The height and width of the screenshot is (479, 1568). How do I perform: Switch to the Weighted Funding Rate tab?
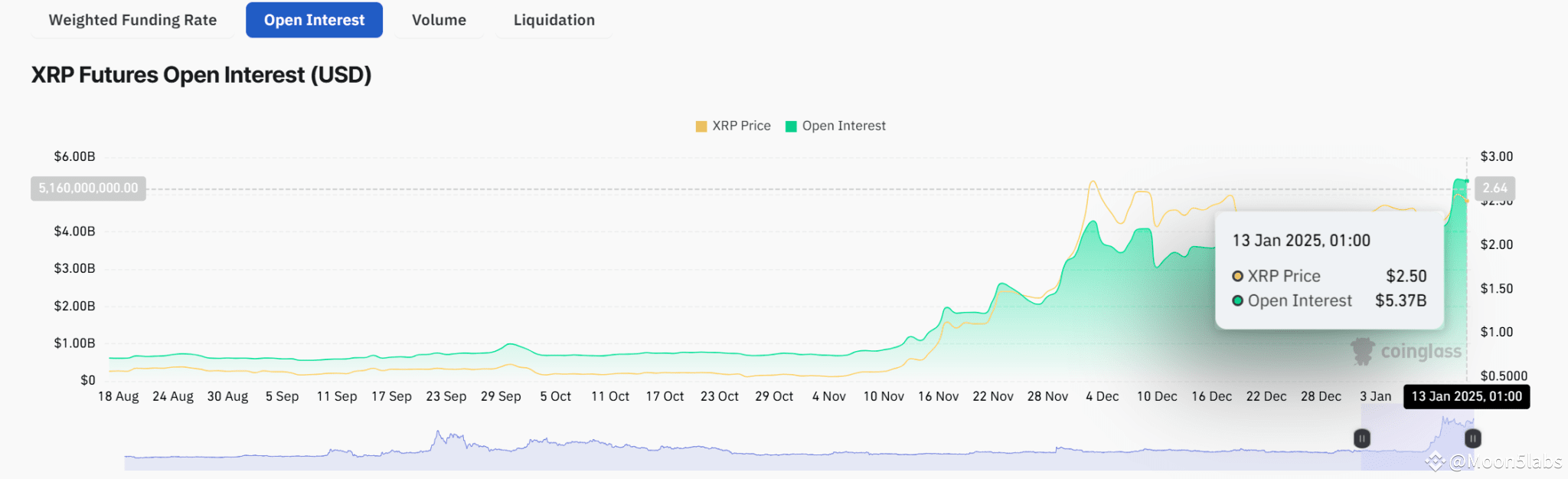pyautogui.click(x=132, y=20)
